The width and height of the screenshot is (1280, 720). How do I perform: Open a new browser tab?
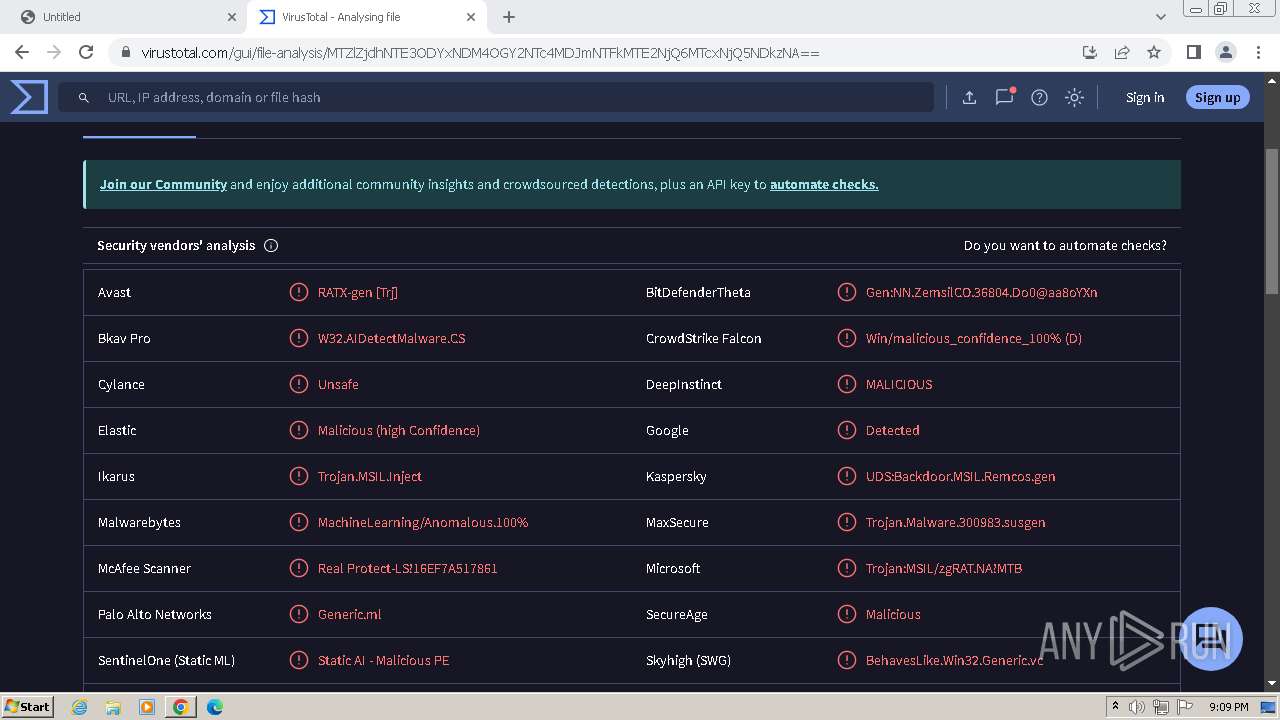pyautogui.click(x=509, y=17)
